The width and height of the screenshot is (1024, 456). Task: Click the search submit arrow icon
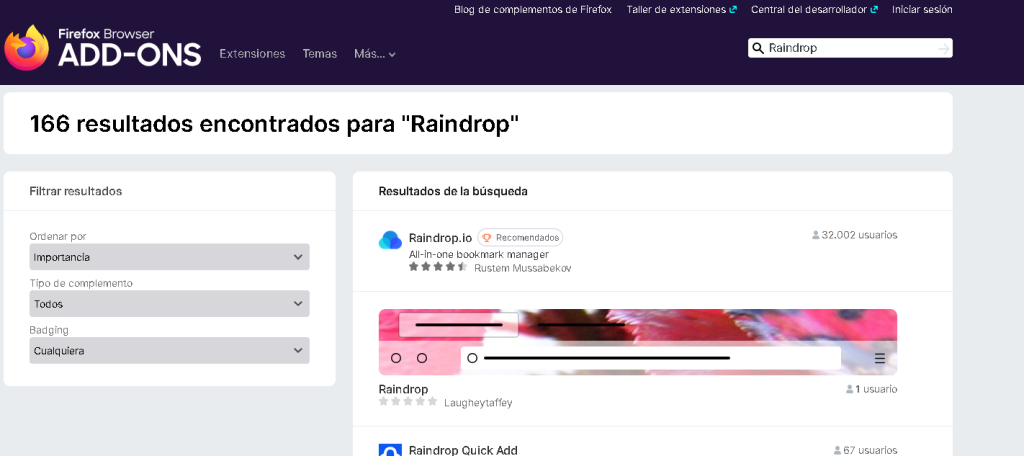click(943, 48)
